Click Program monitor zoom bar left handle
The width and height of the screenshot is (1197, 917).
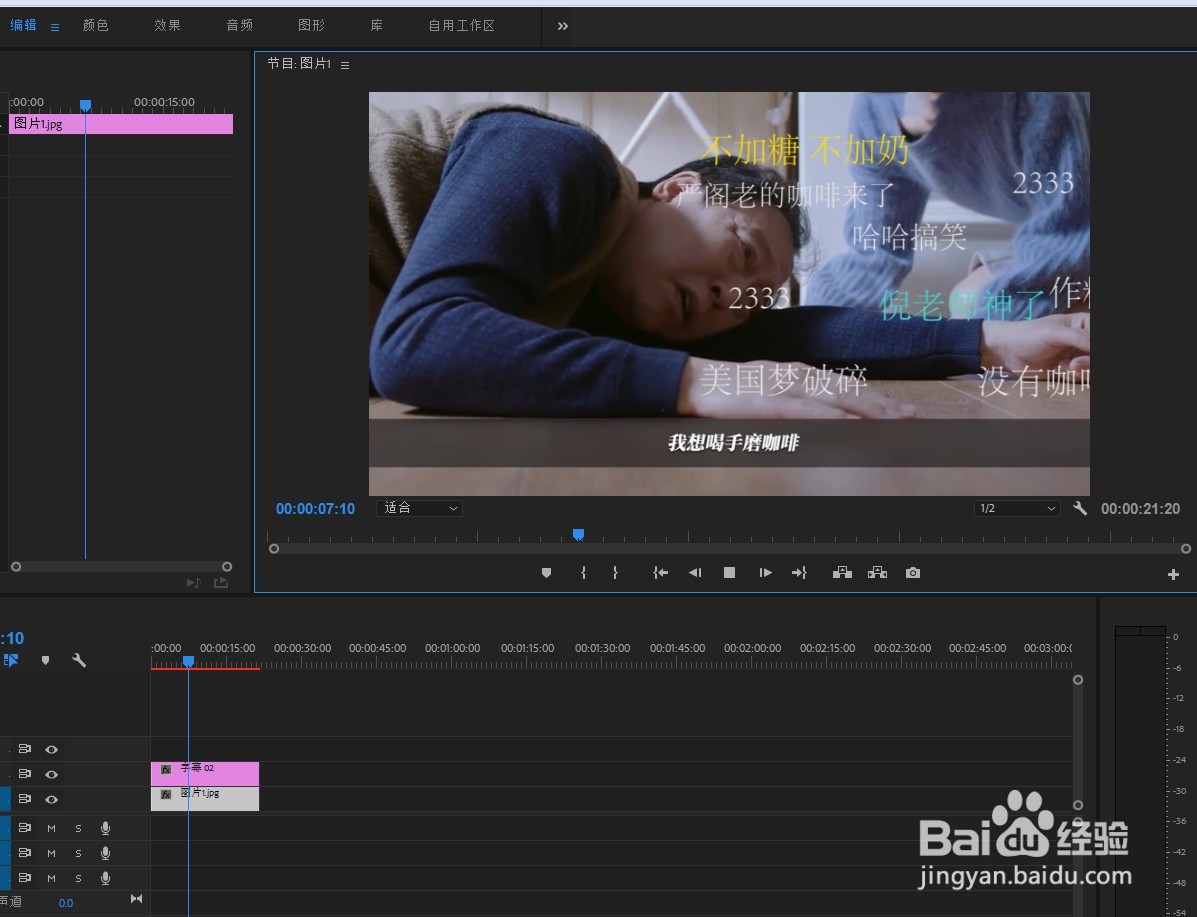(x=274, y=548)
